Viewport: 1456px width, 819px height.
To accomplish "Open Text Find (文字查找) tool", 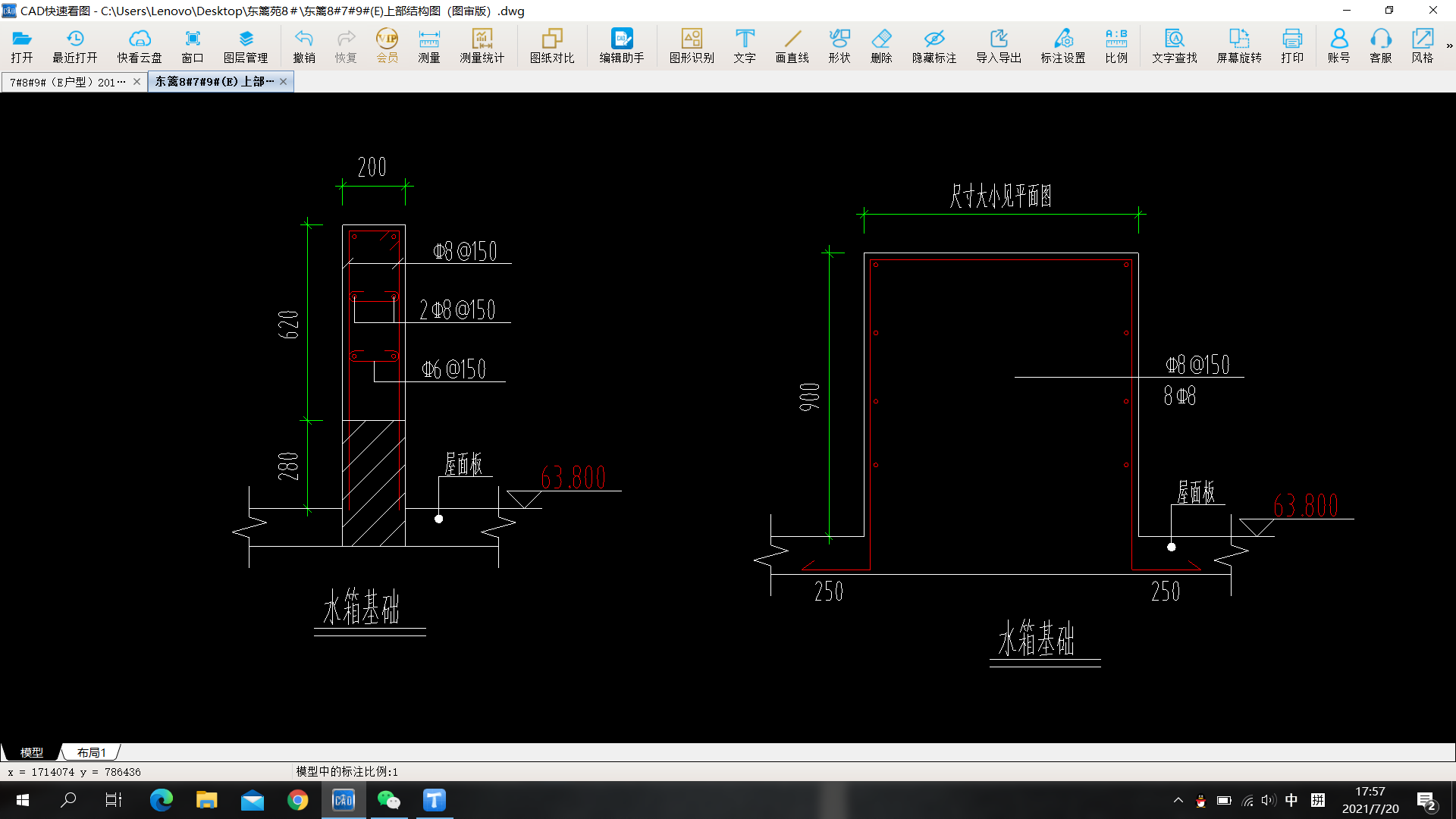I will [1174, 45].
